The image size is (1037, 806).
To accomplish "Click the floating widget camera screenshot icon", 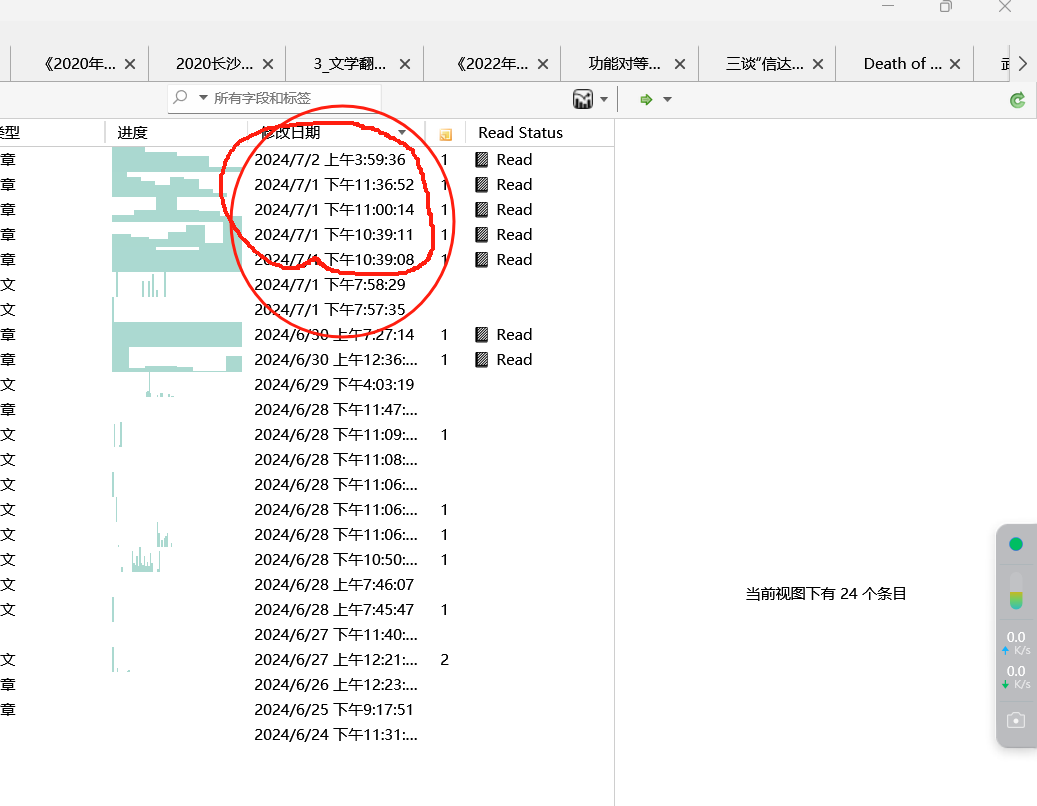I will (1016, 720).
